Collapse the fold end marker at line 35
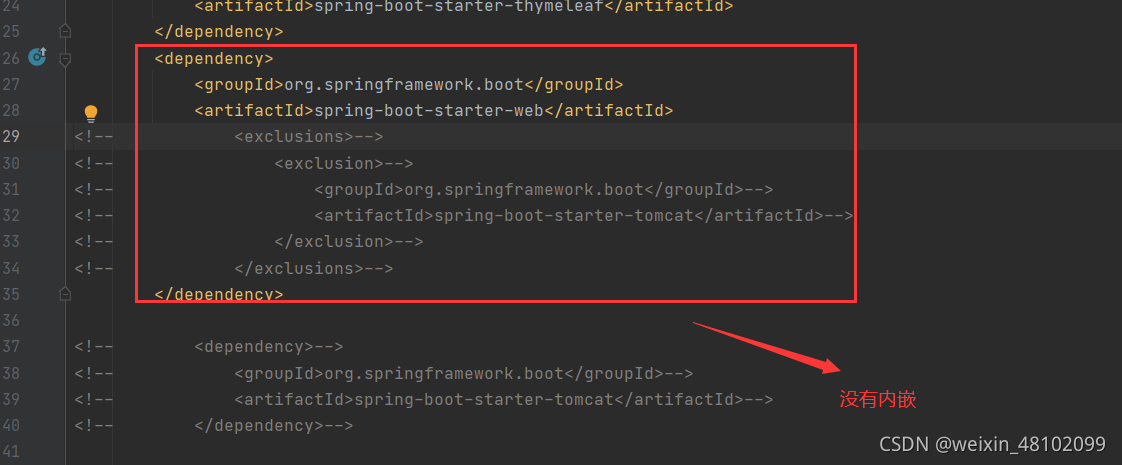The image size is (1122, 465). pos(65,293)
